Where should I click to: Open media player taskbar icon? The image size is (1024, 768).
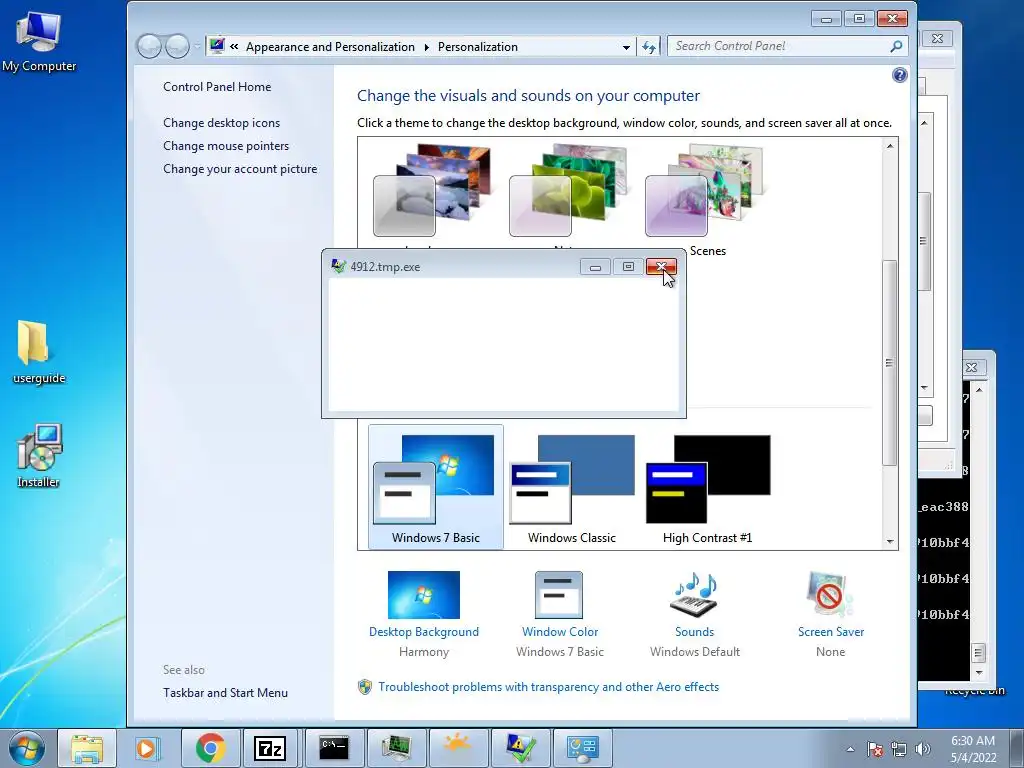tap(148, 748)
